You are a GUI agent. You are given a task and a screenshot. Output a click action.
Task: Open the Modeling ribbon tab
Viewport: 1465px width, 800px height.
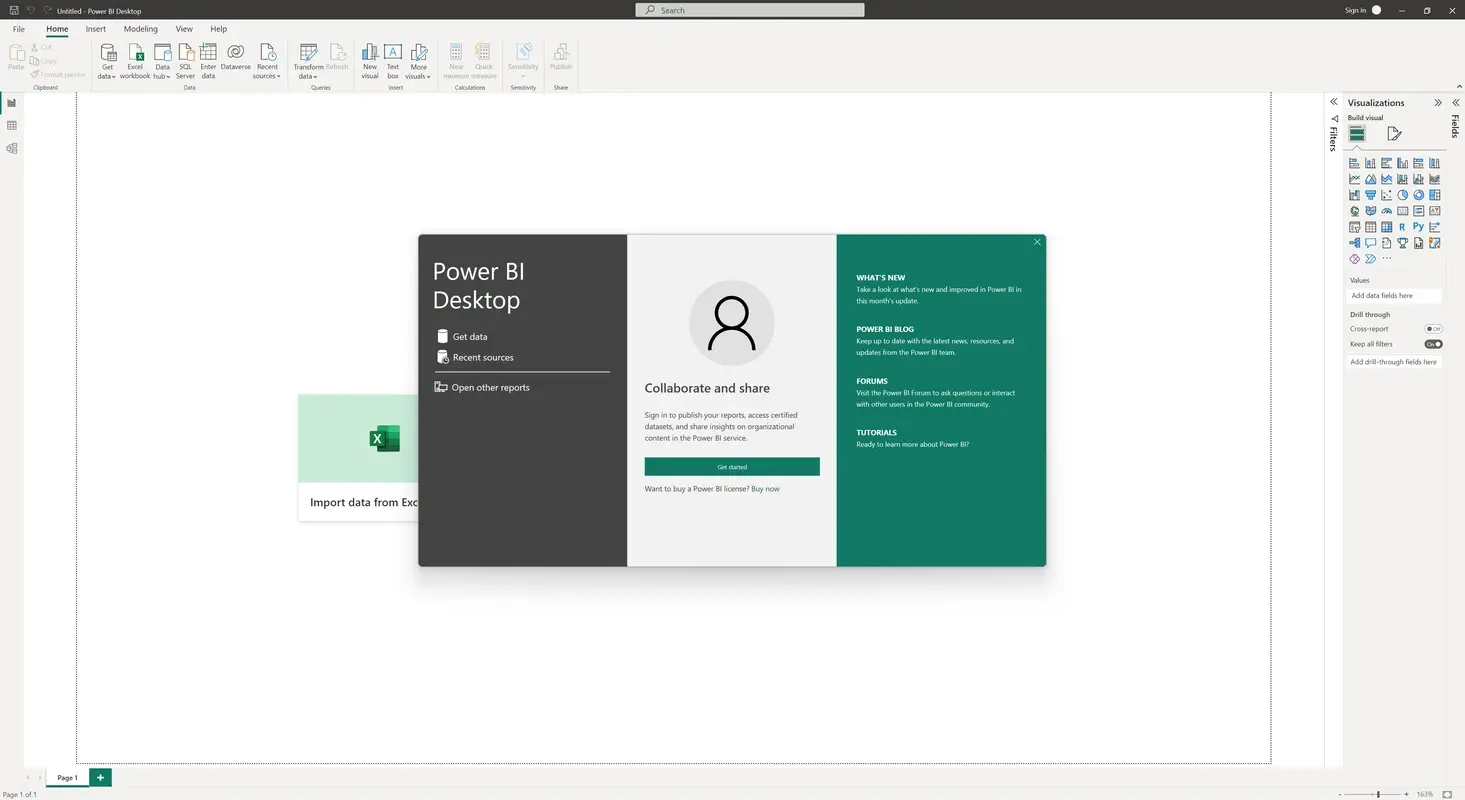coord(140,28)
